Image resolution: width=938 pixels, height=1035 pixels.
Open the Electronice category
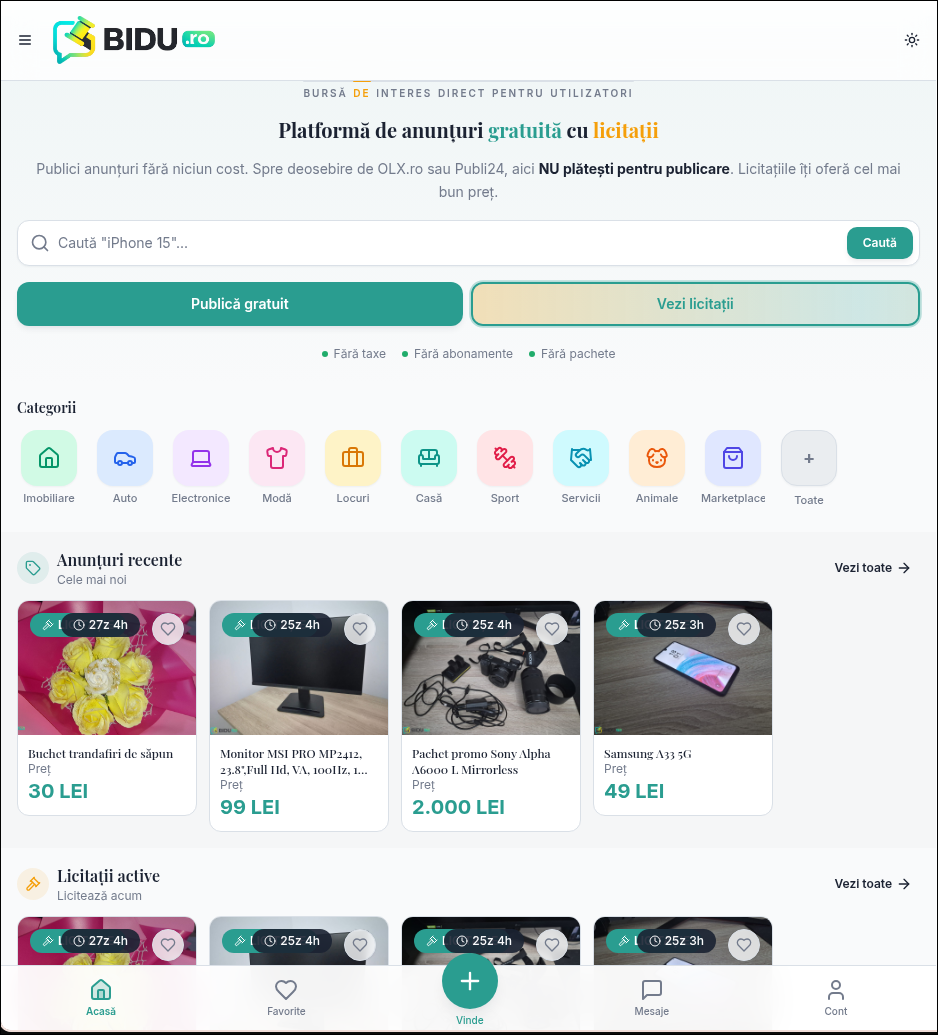[200, 456]
